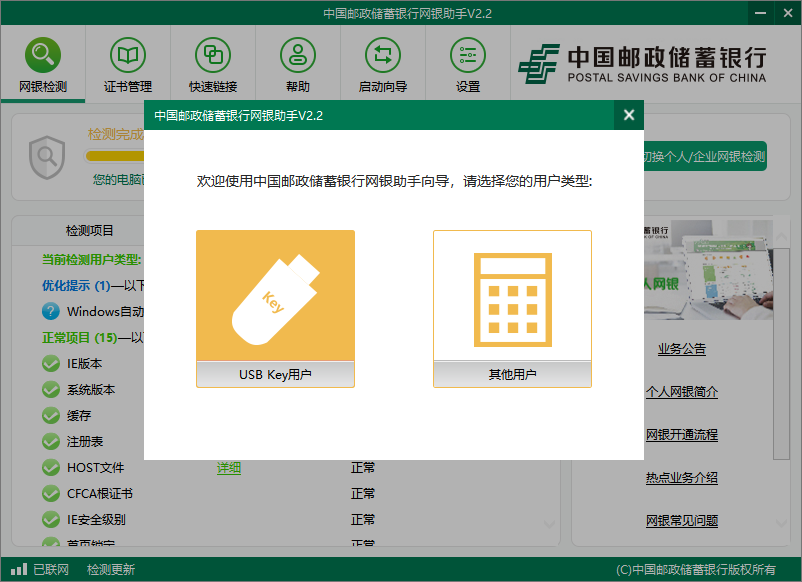This screenshot has height=582, width=802.
Task: Open the 热点业务介绍 link
Action: tap(681, 478)
